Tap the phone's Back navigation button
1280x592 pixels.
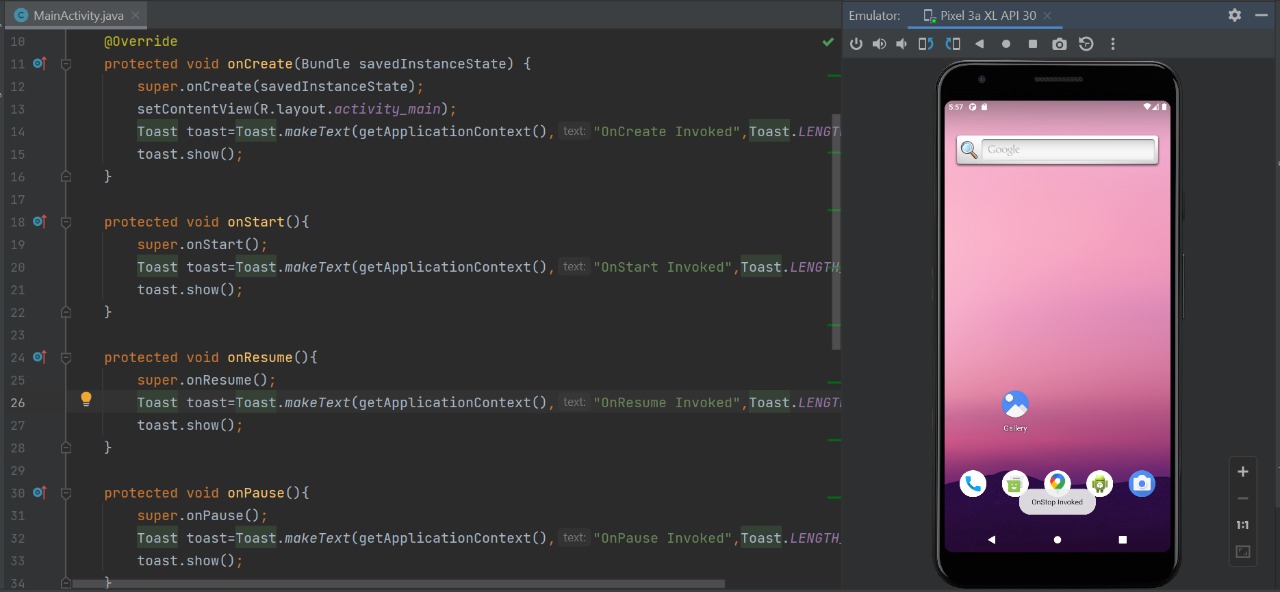(991, 539)
